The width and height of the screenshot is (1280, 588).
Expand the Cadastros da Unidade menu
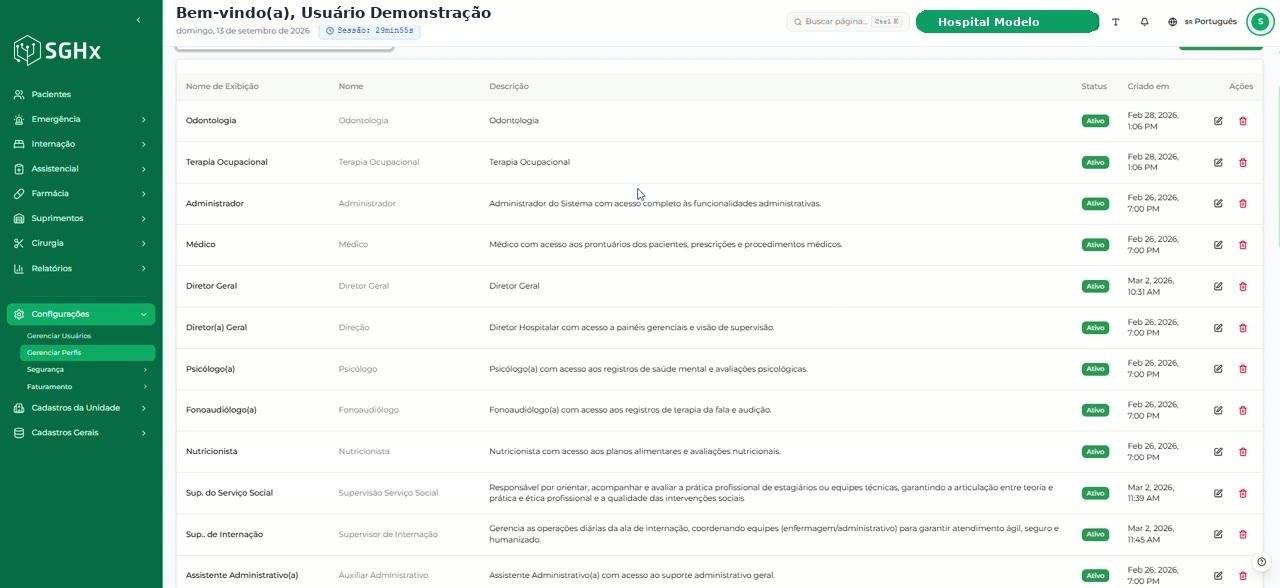[x=81, y=408]
